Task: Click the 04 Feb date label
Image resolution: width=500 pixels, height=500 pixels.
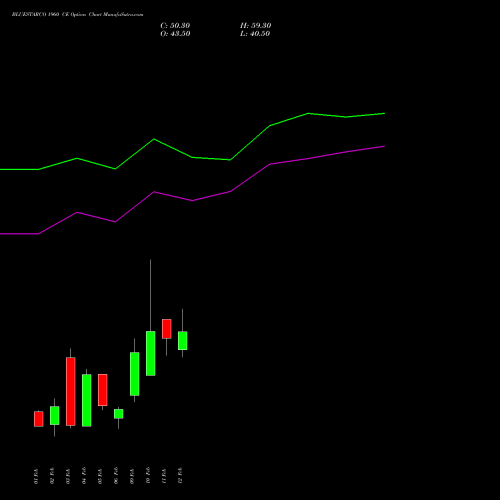Action: tap(84, 476)
